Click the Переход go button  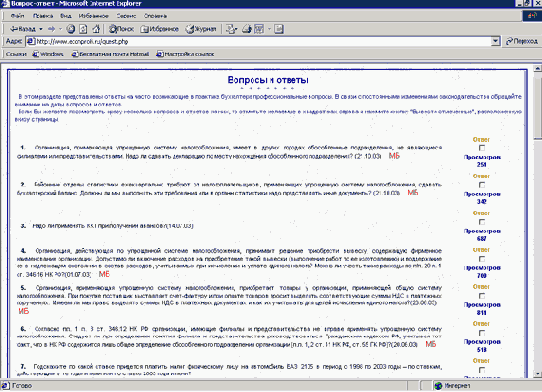(522, 41)
